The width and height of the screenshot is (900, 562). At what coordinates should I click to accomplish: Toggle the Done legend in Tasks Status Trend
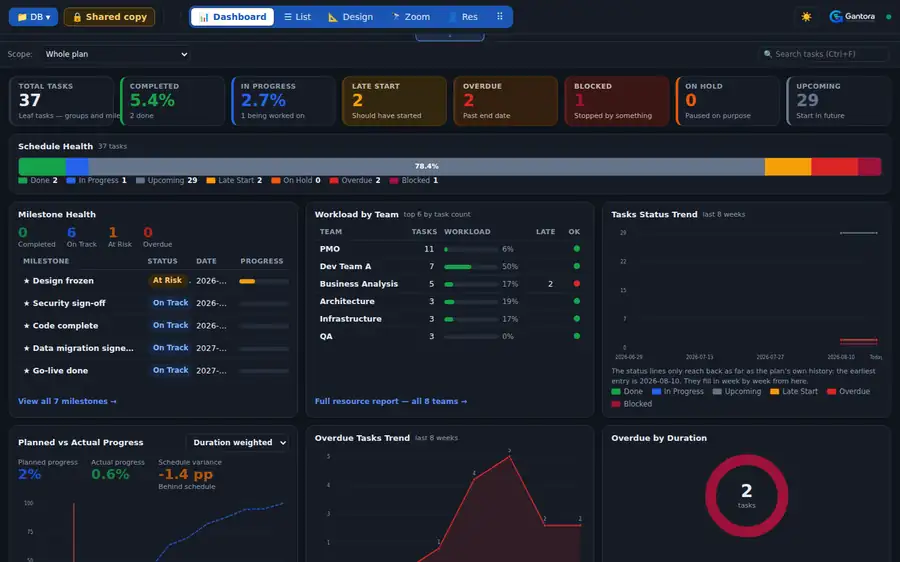click(x=627, y=392)
